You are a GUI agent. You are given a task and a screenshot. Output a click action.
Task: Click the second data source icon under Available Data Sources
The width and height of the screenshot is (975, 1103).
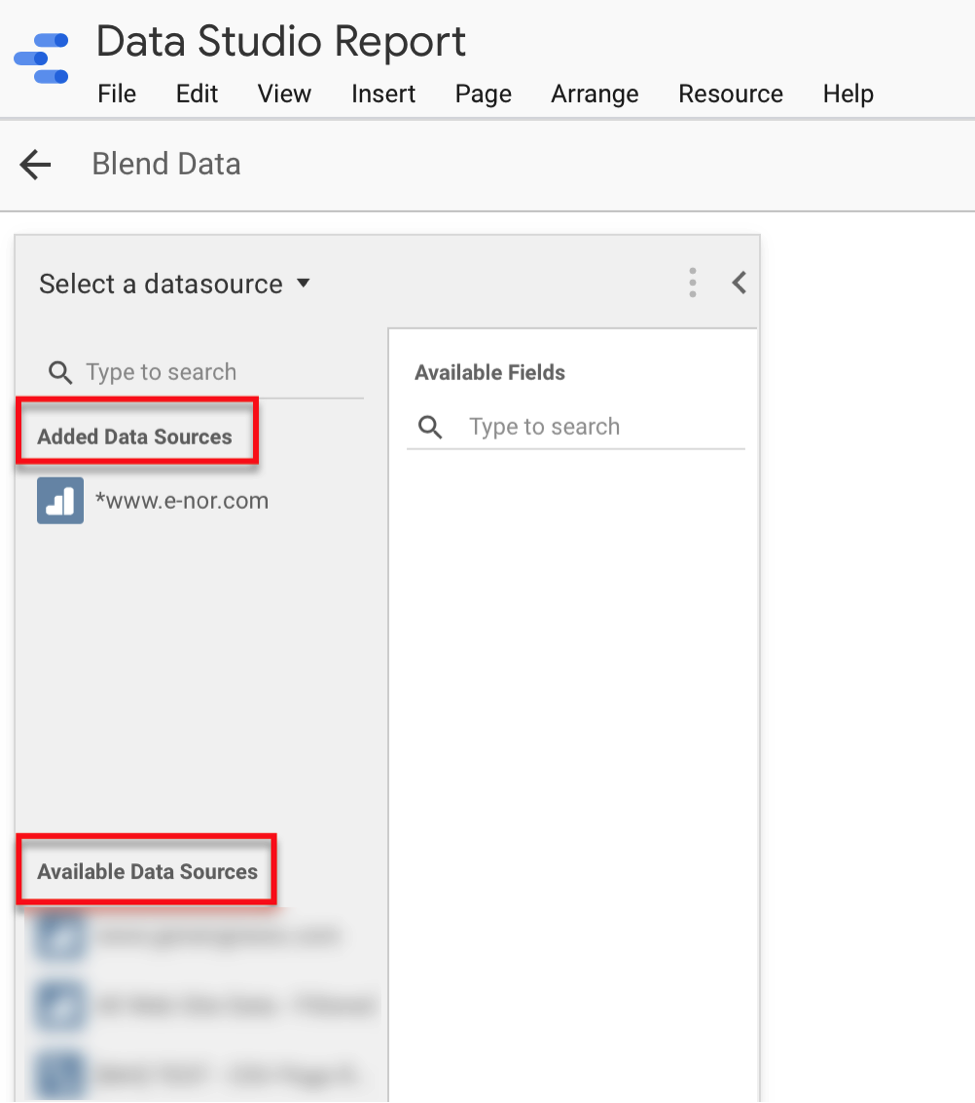pyautogui.click(x=60, y=1005)
